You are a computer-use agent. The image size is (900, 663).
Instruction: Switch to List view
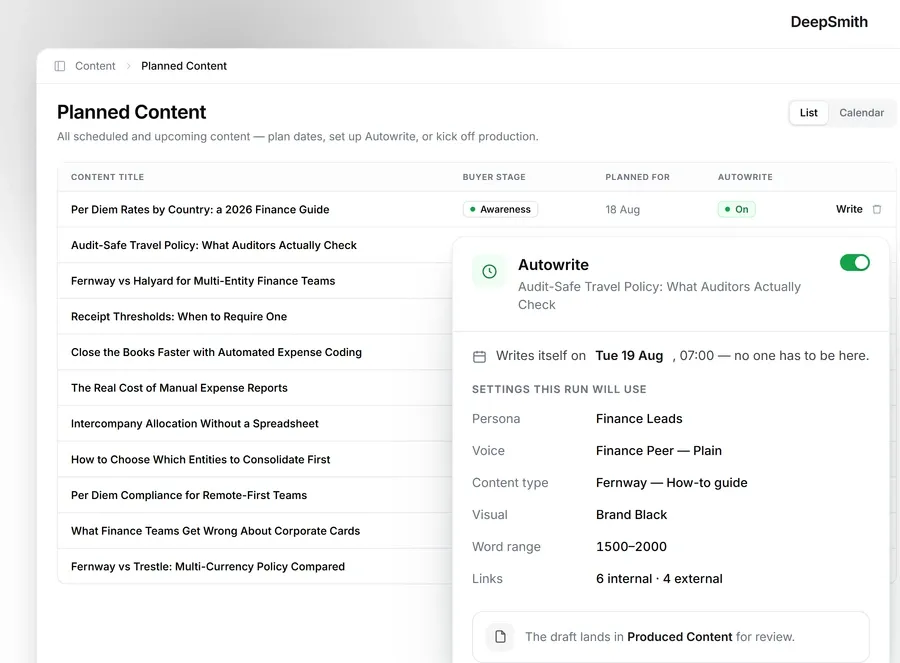pos(808,113)
